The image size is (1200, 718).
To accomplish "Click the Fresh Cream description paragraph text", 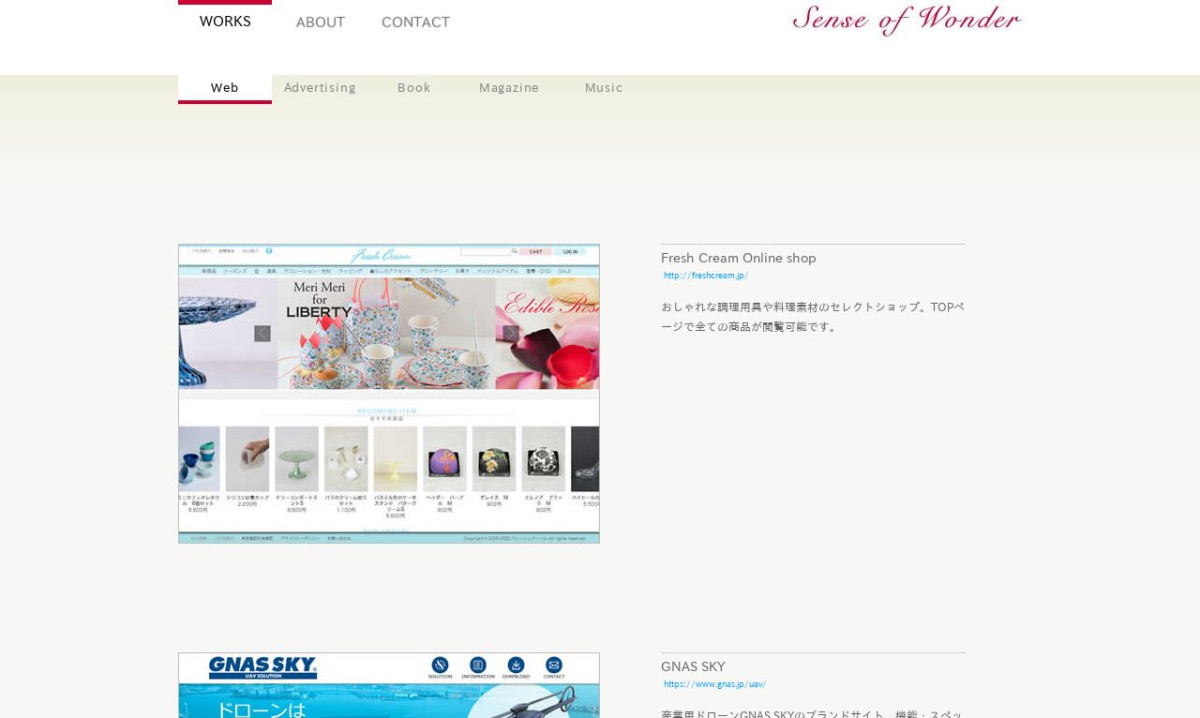I will (812, 317).
